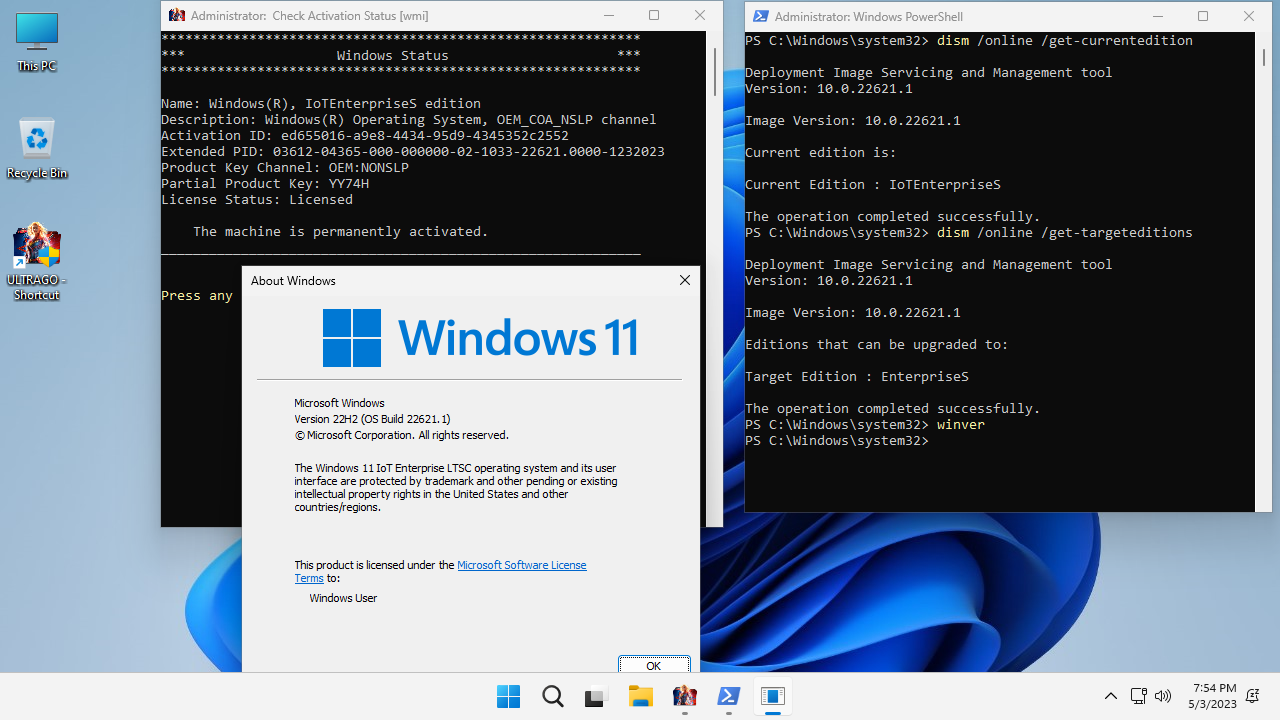
Task: Maximize the Windows PowerShell window
Action: [x=1203, y=16]
